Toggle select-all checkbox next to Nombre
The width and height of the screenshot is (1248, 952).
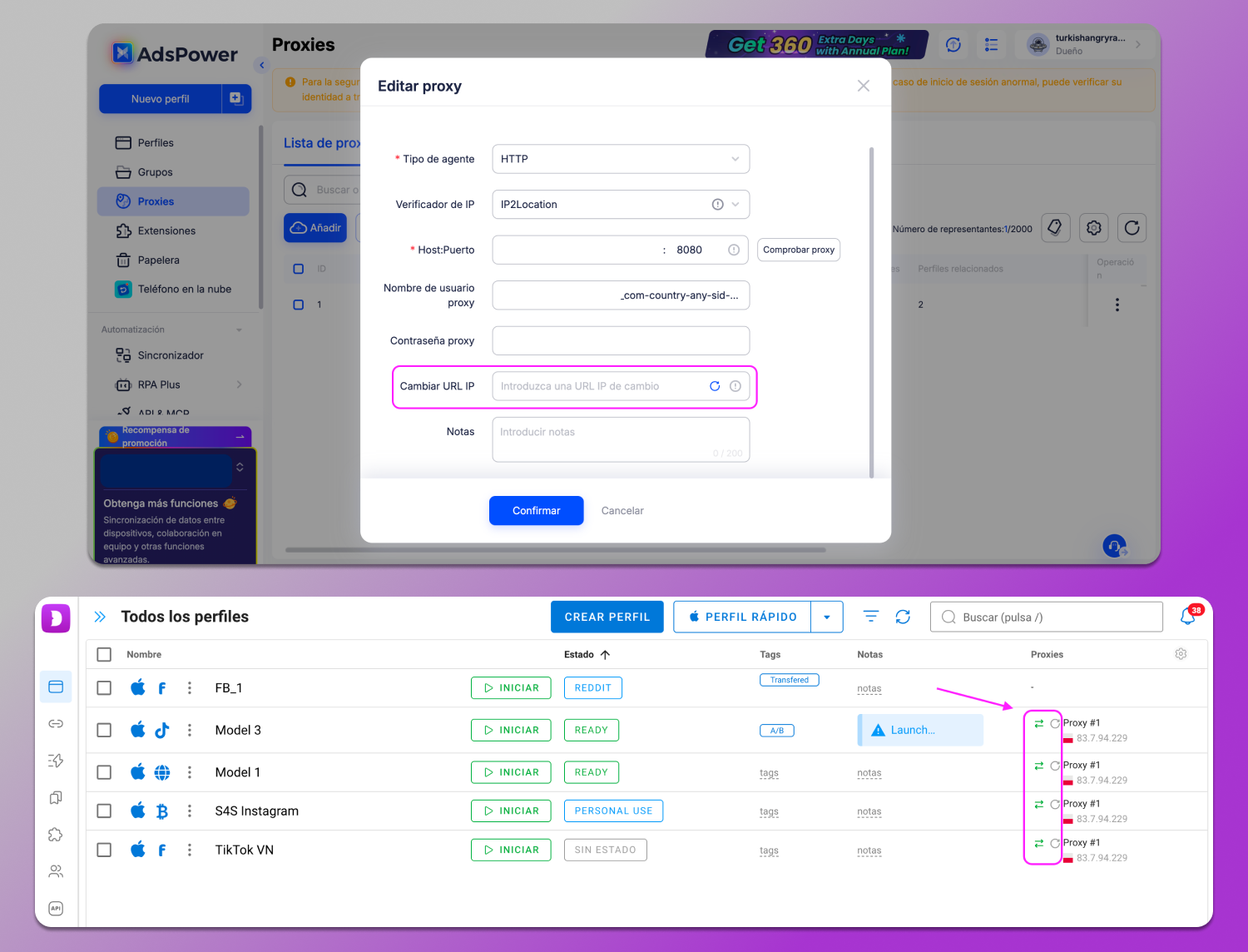click(104, 654)
